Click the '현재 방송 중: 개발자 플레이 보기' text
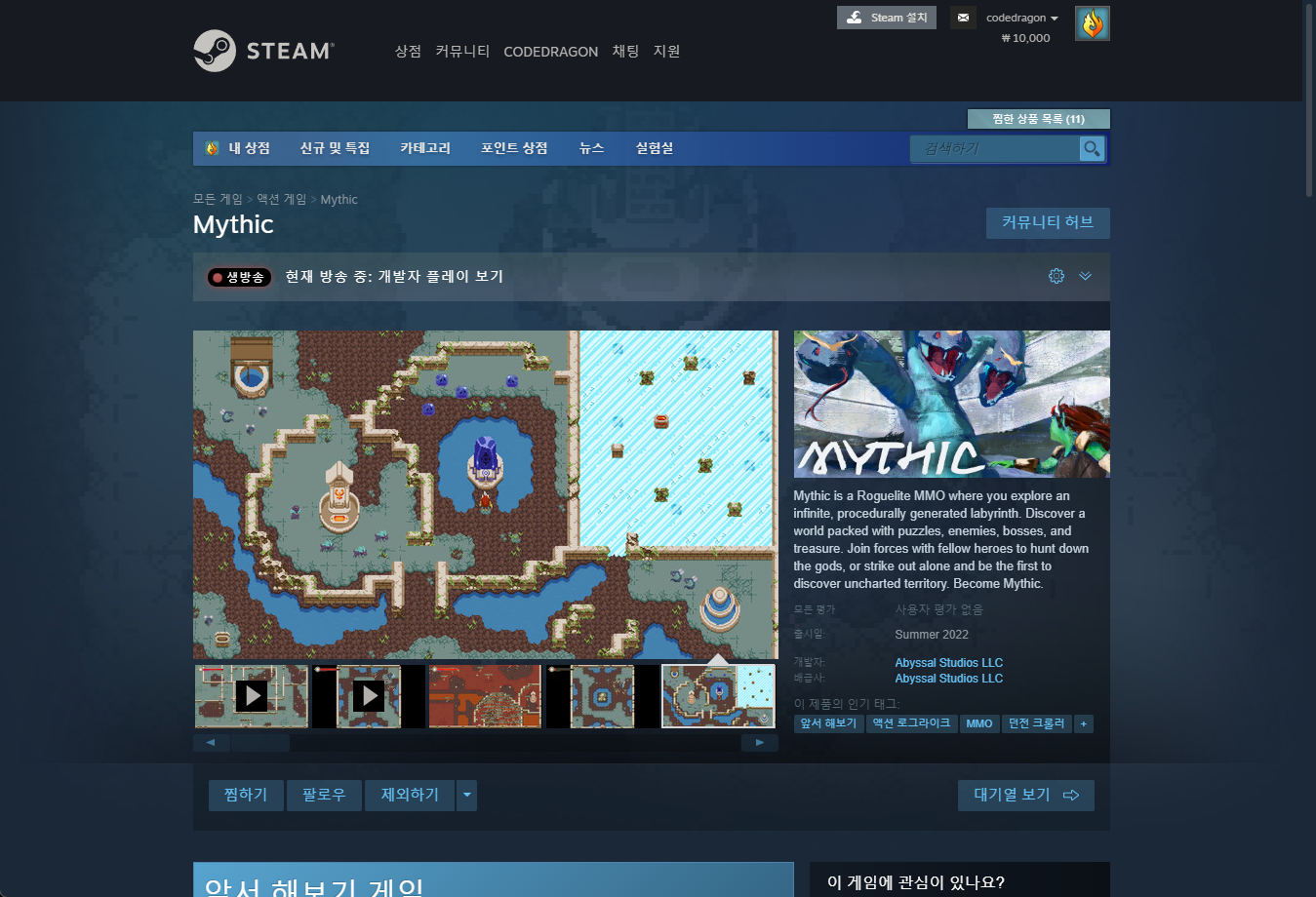The image size is (1316, 897). point(394,277)
